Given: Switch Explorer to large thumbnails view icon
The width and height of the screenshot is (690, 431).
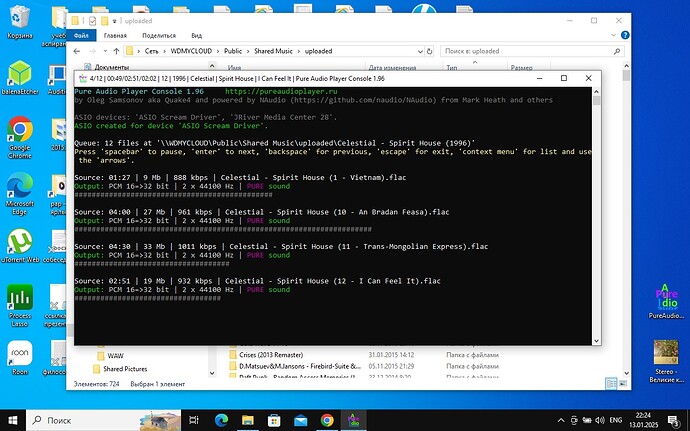Looking at the screenshot, I should coord(623,383).
